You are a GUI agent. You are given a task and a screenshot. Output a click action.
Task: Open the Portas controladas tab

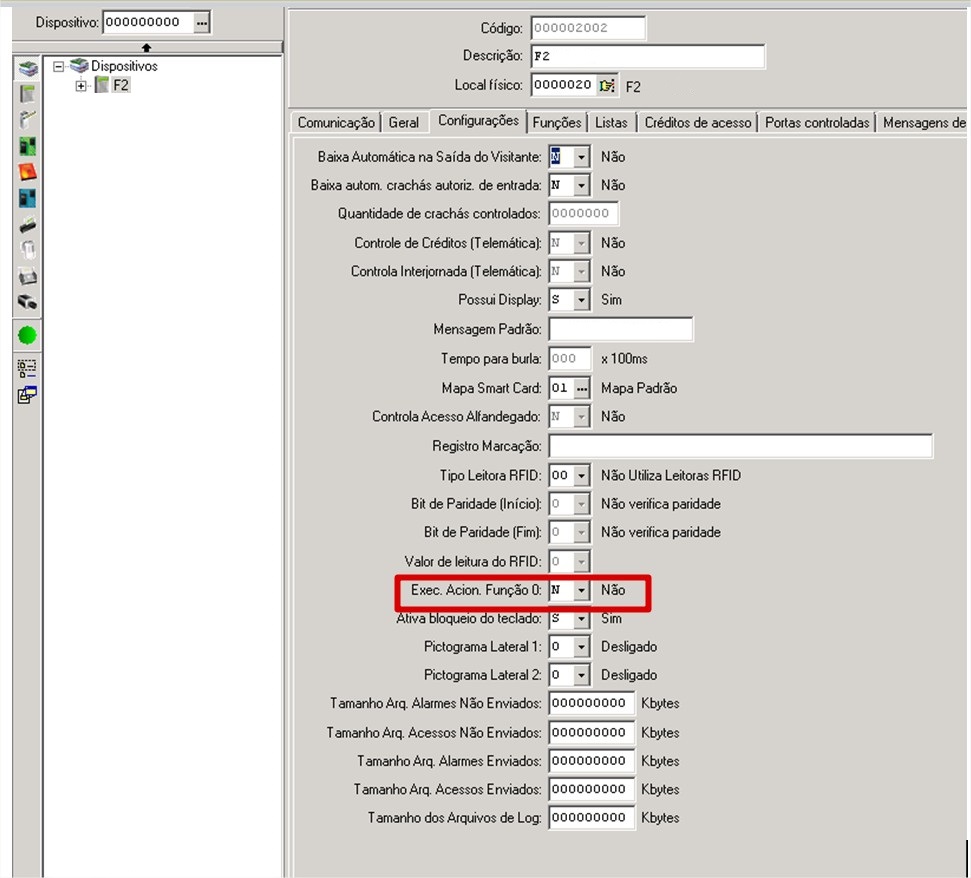(x=816, y=122)
